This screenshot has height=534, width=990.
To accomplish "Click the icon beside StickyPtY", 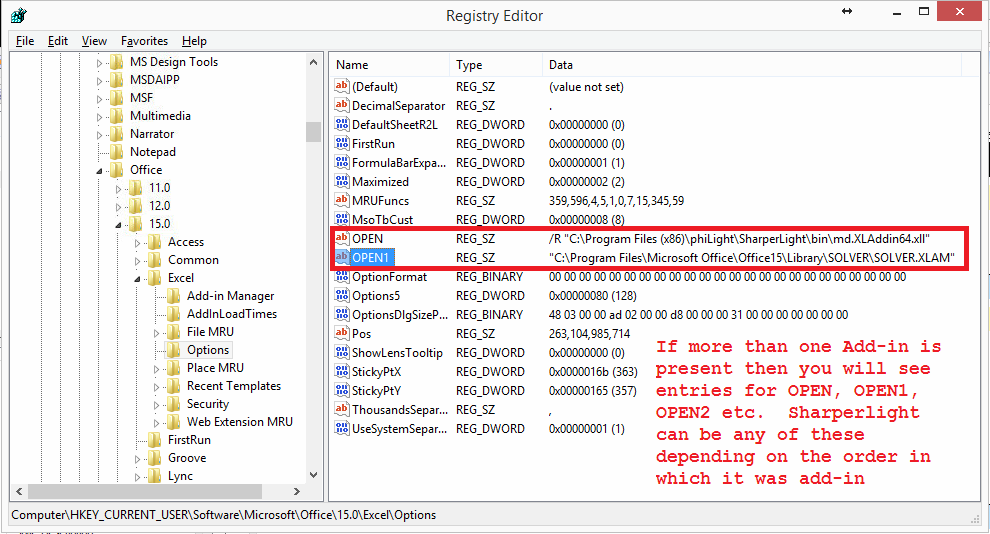I will click(x=342, y=390).
